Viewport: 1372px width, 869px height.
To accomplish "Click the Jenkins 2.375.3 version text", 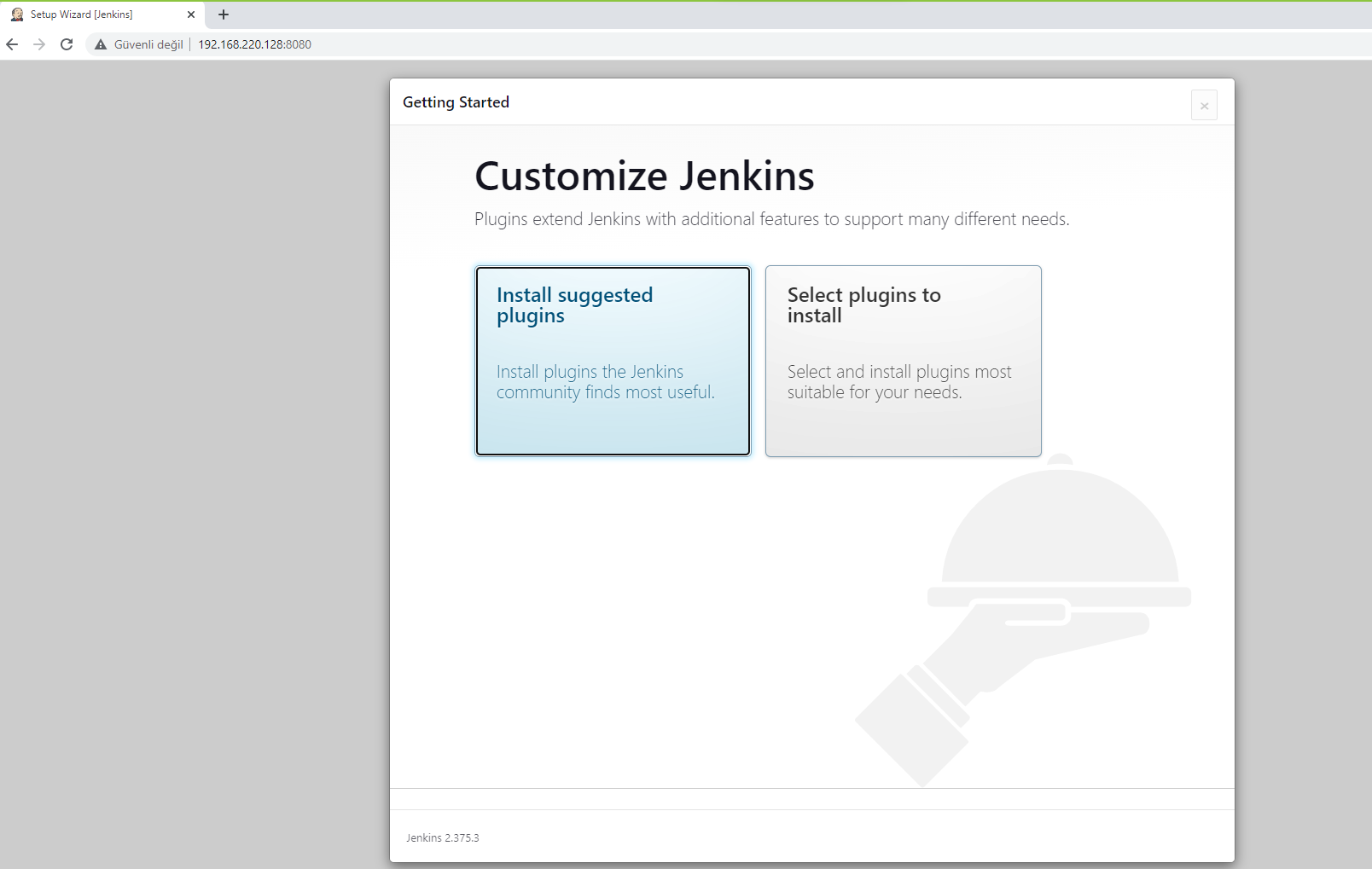I will point(442,838).
